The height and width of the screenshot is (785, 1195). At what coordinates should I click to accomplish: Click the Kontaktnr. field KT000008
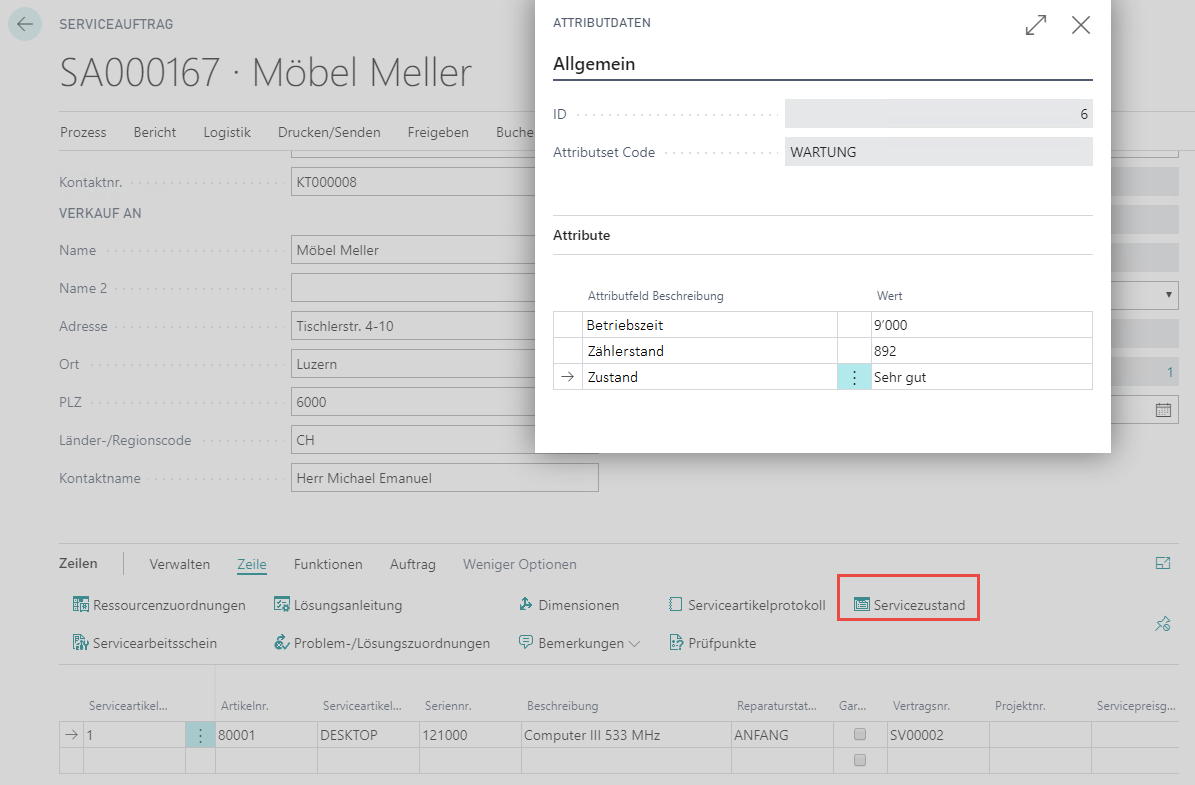413,182
